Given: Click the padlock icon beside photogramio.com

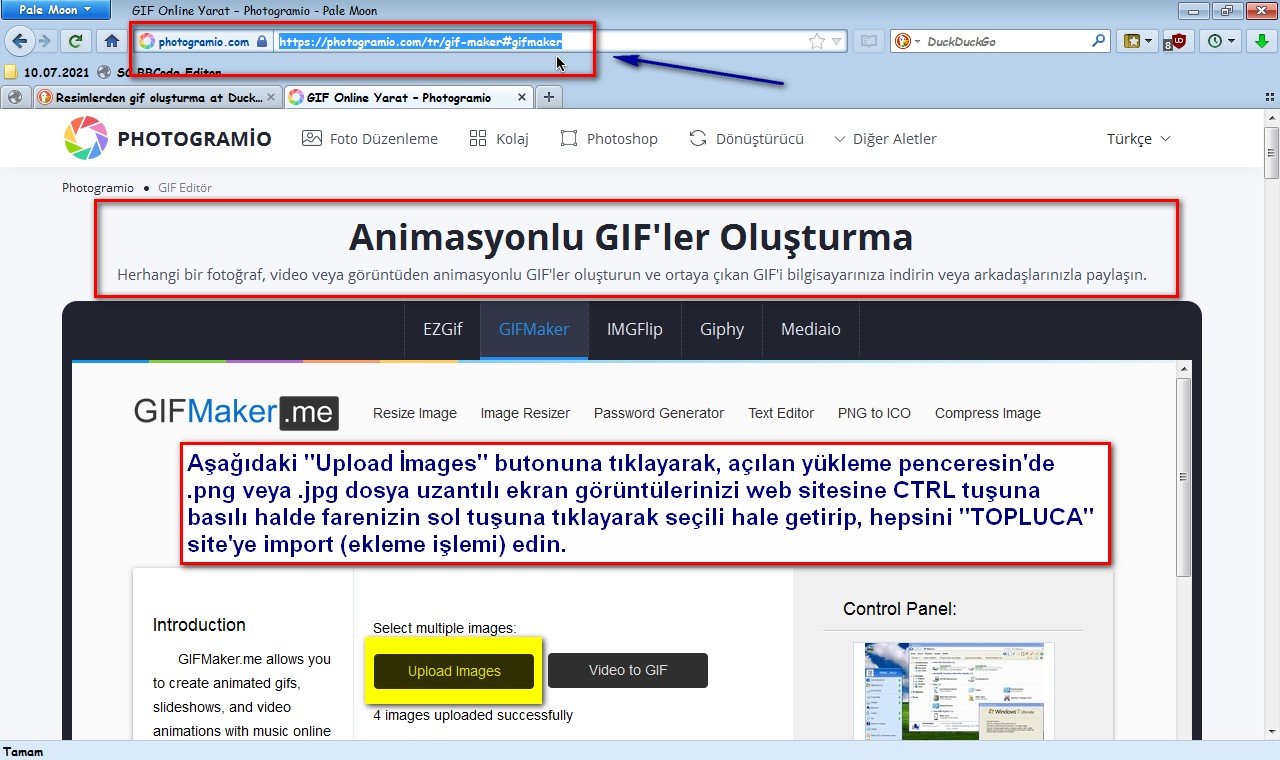Looking at the screenshot, I should [x=262, y=42].
